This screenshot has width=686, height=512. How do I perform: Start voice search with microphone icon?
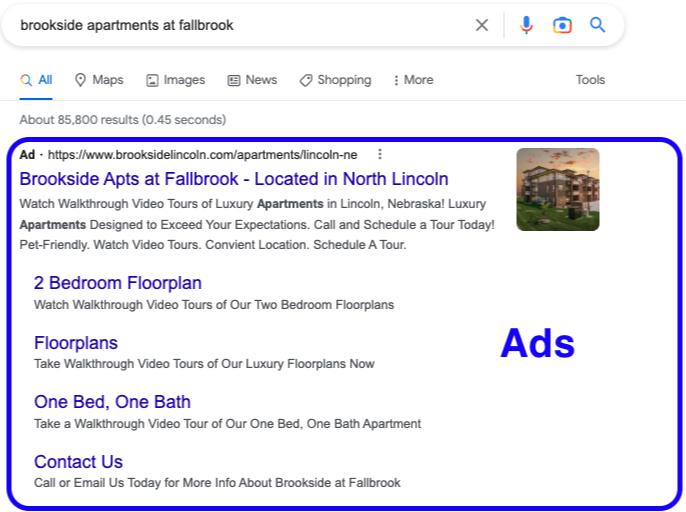click(x=526, y=25)
